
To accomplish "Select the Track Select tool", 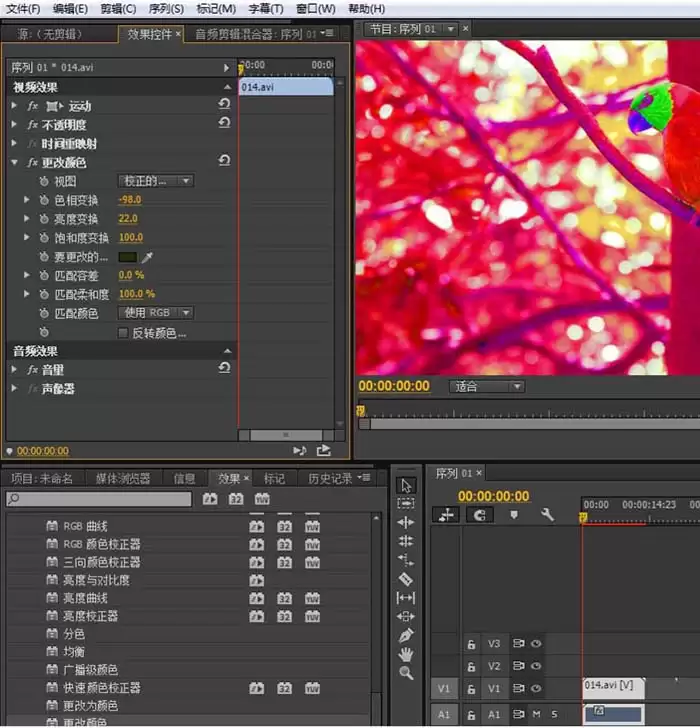I will coord(405,503).
